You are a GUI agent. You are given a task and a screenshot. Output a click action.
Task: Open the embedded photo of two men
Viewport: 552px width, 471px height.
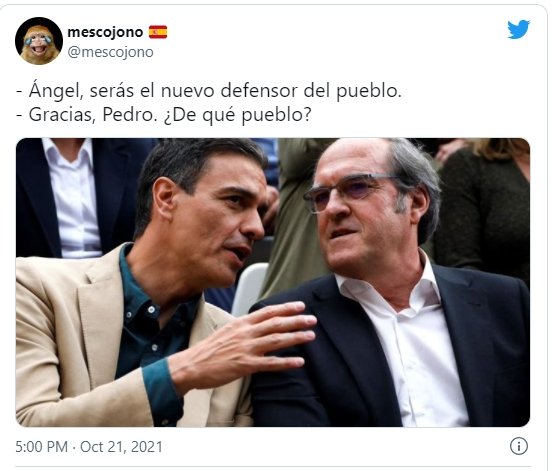coord(273,282)
